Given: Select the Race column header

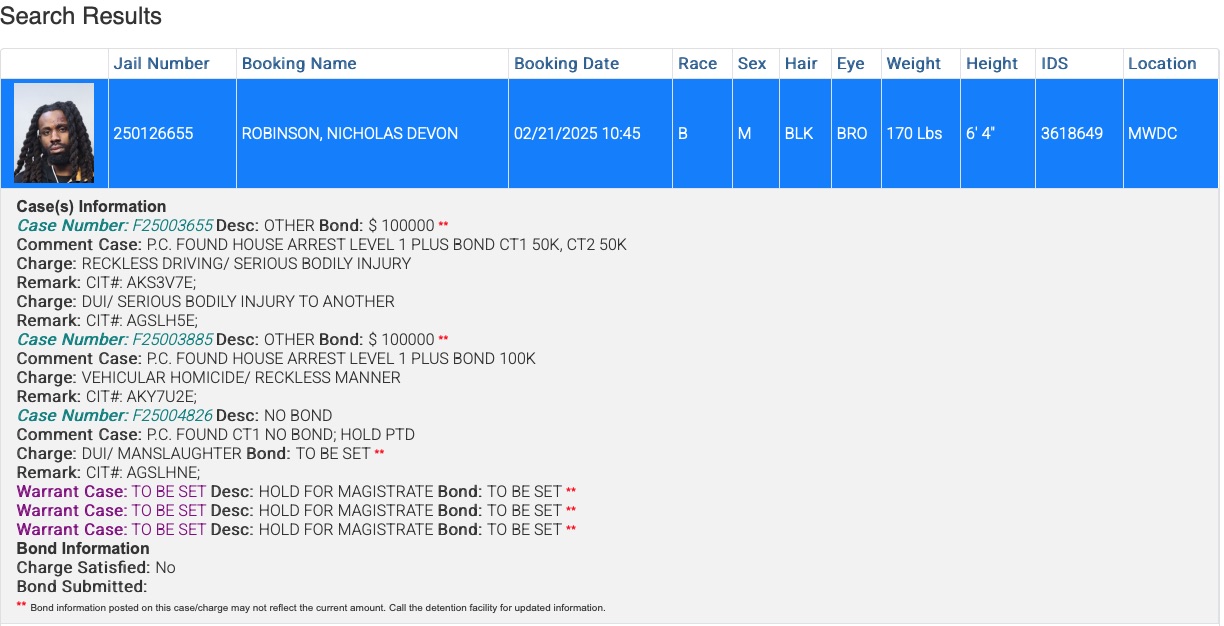Looking at the screenshot, I should coord(697,63).
